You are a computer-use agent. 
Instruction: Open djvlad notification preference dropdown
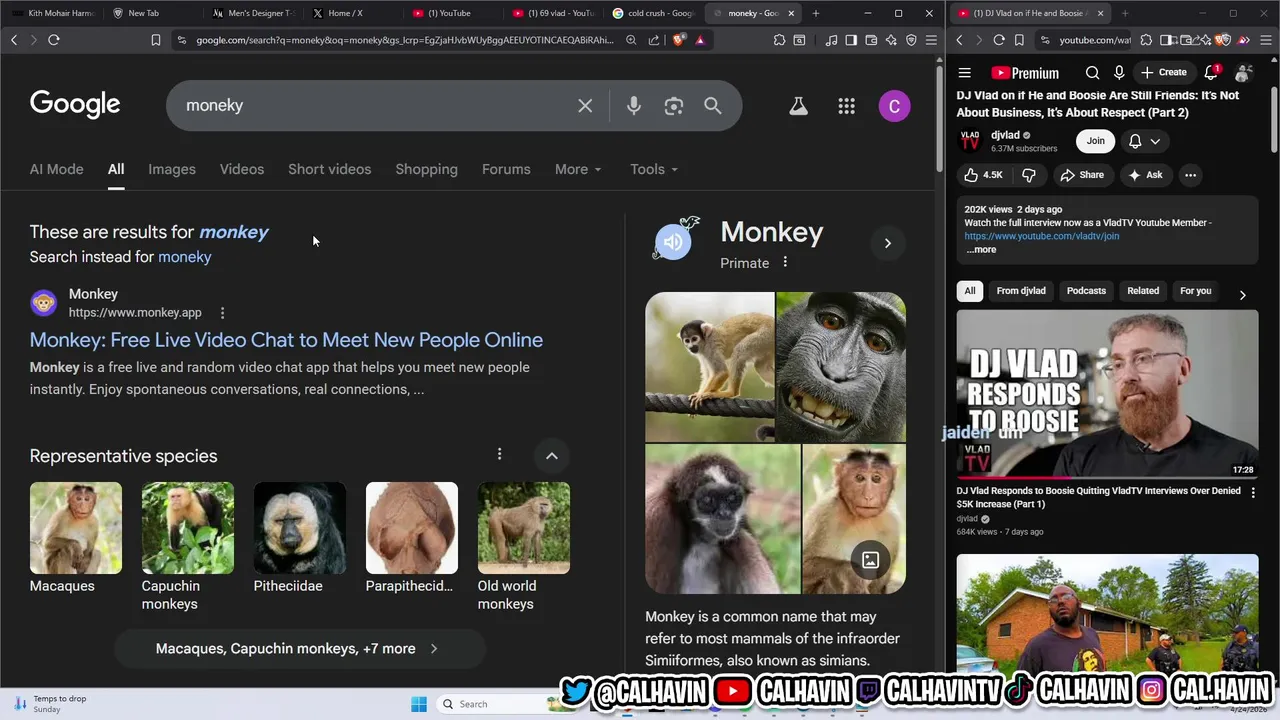1144,141
